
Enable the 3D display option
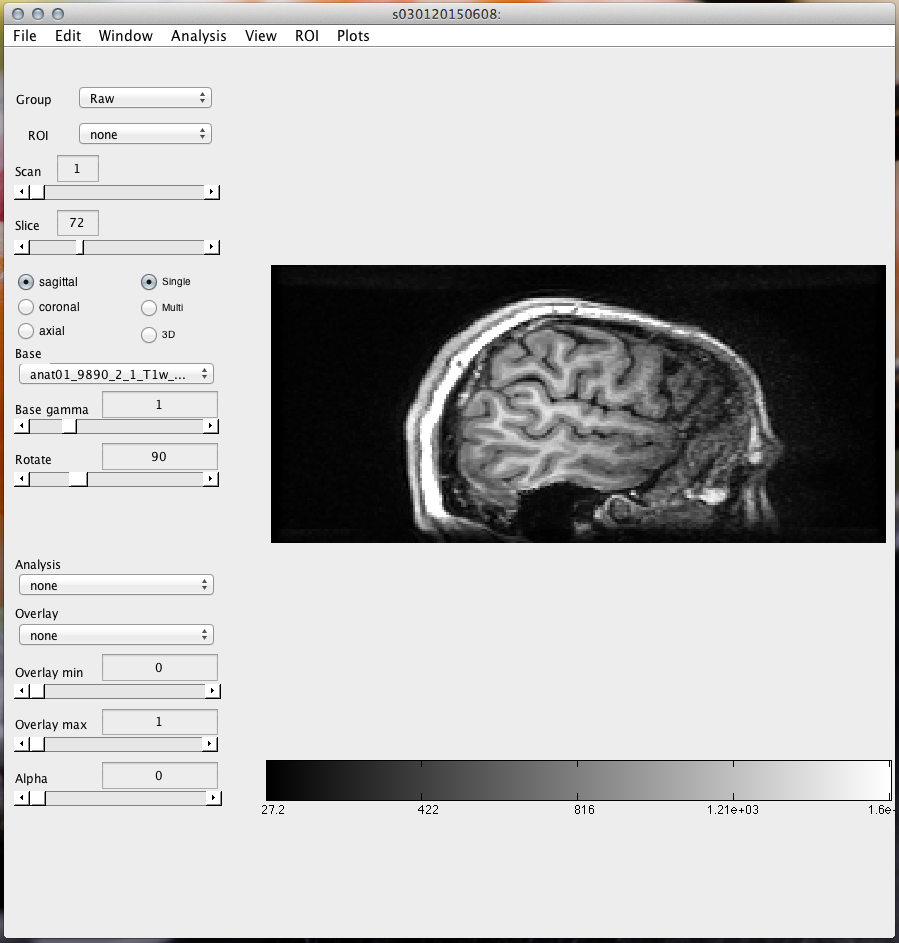(150, 335)
